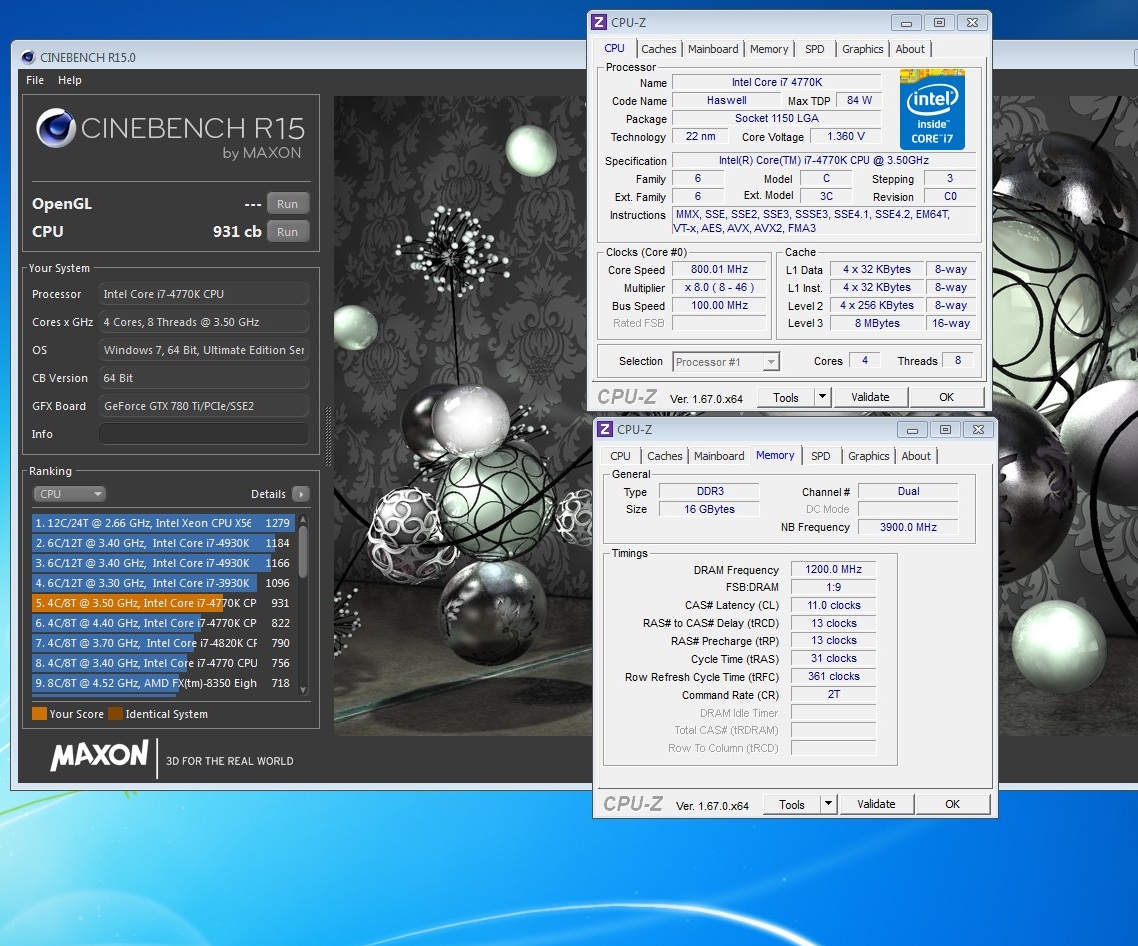Click the CPU-Z icon in lower window title

605,429
